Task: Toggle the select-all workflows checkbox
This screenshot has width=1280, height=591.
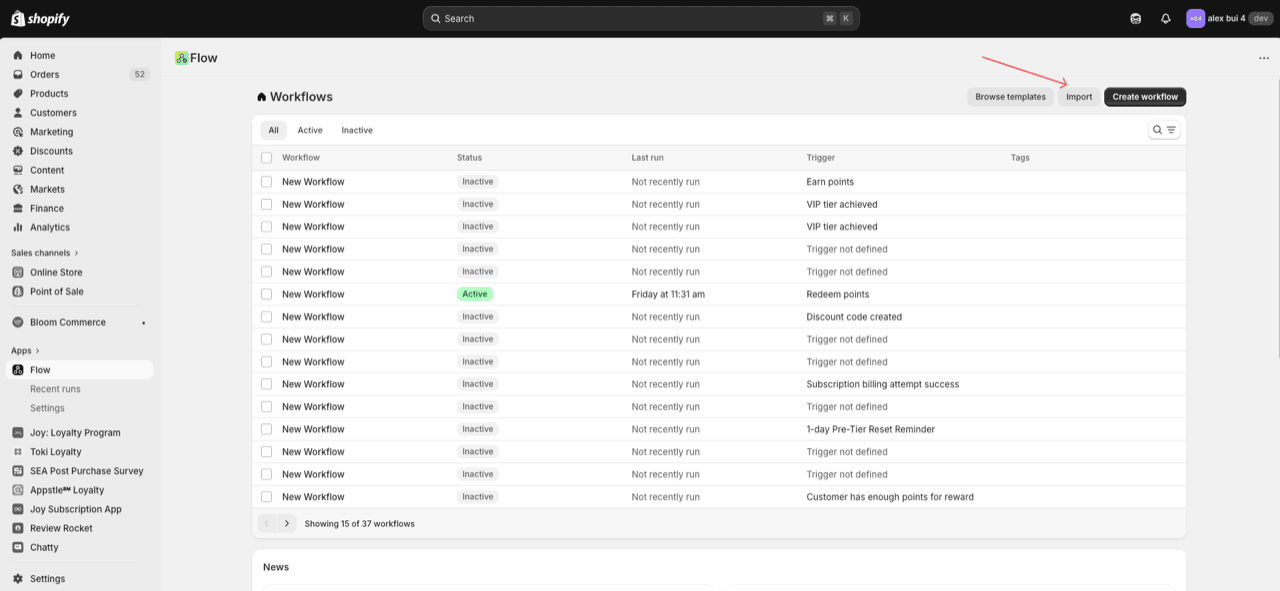Action: tap(266, 158)
